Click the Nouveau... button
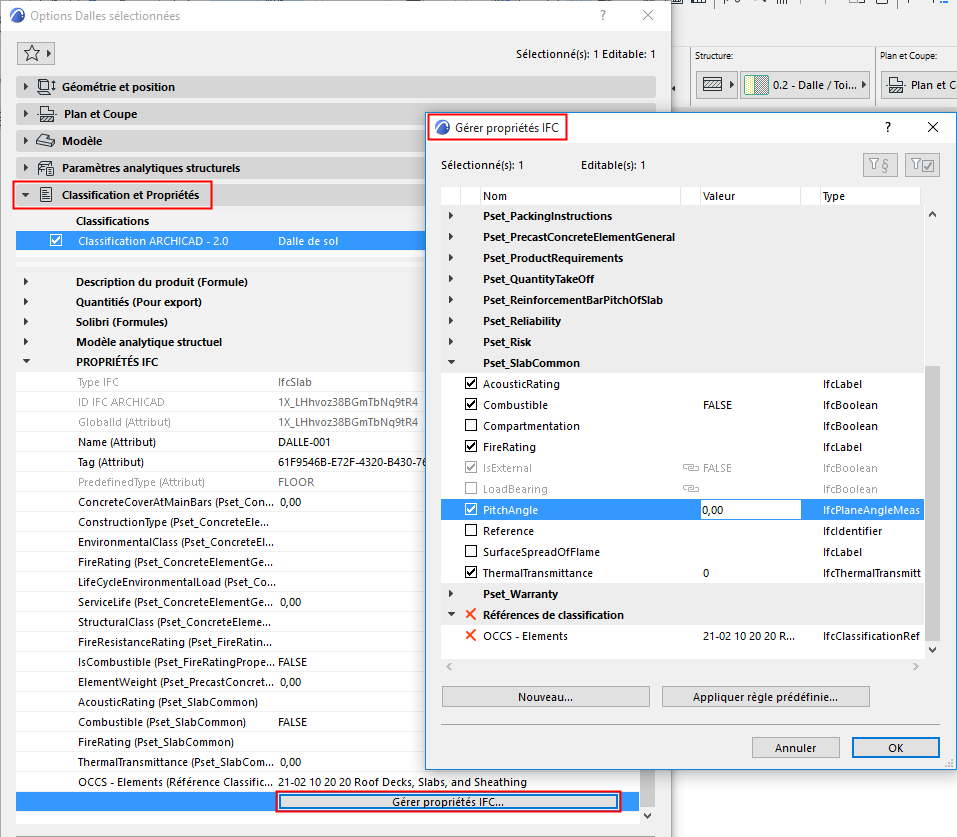The image size is (957, 837). [546, 697]
